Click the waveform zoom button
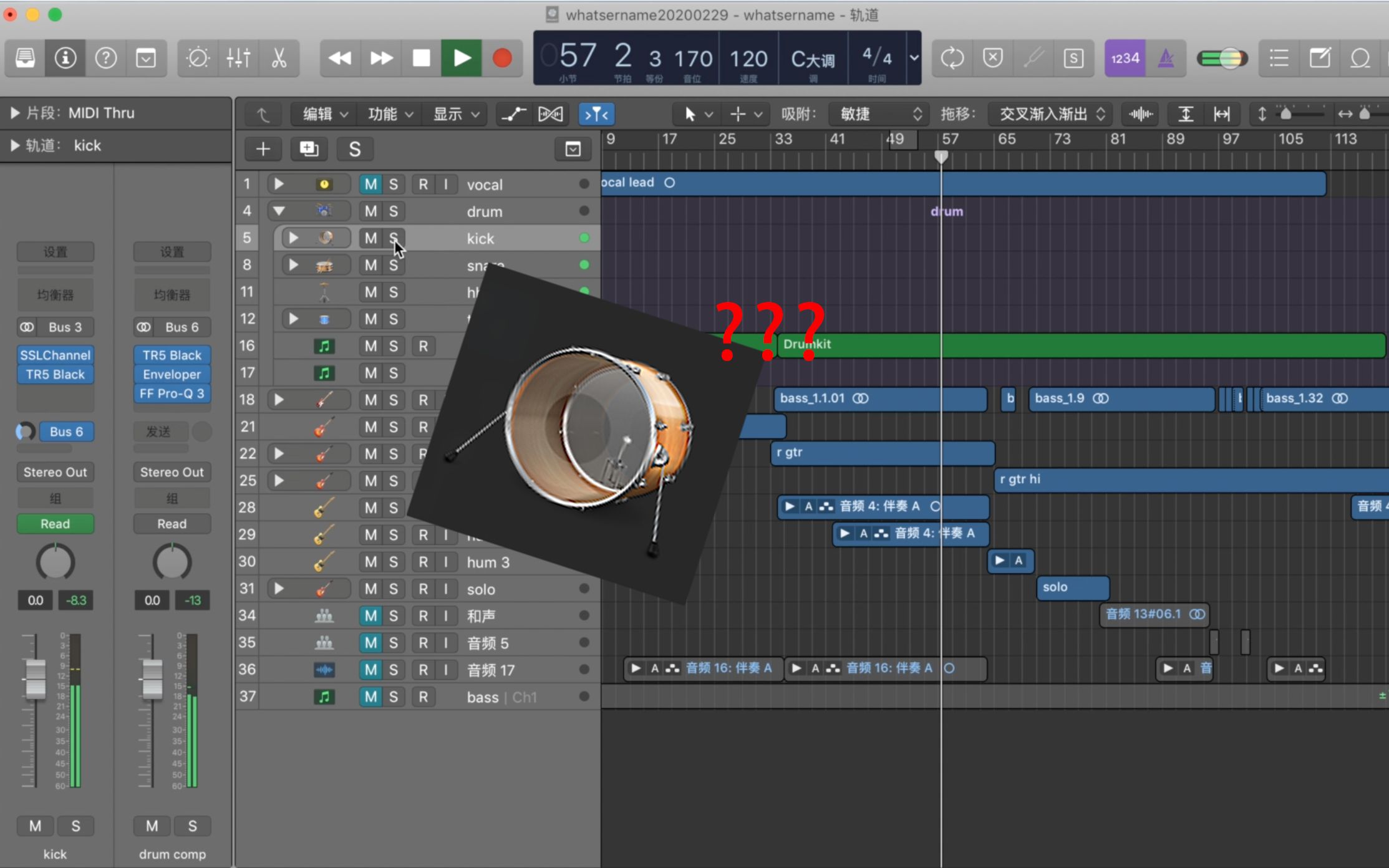The image size is (1389, 868). pos(1141,114)
